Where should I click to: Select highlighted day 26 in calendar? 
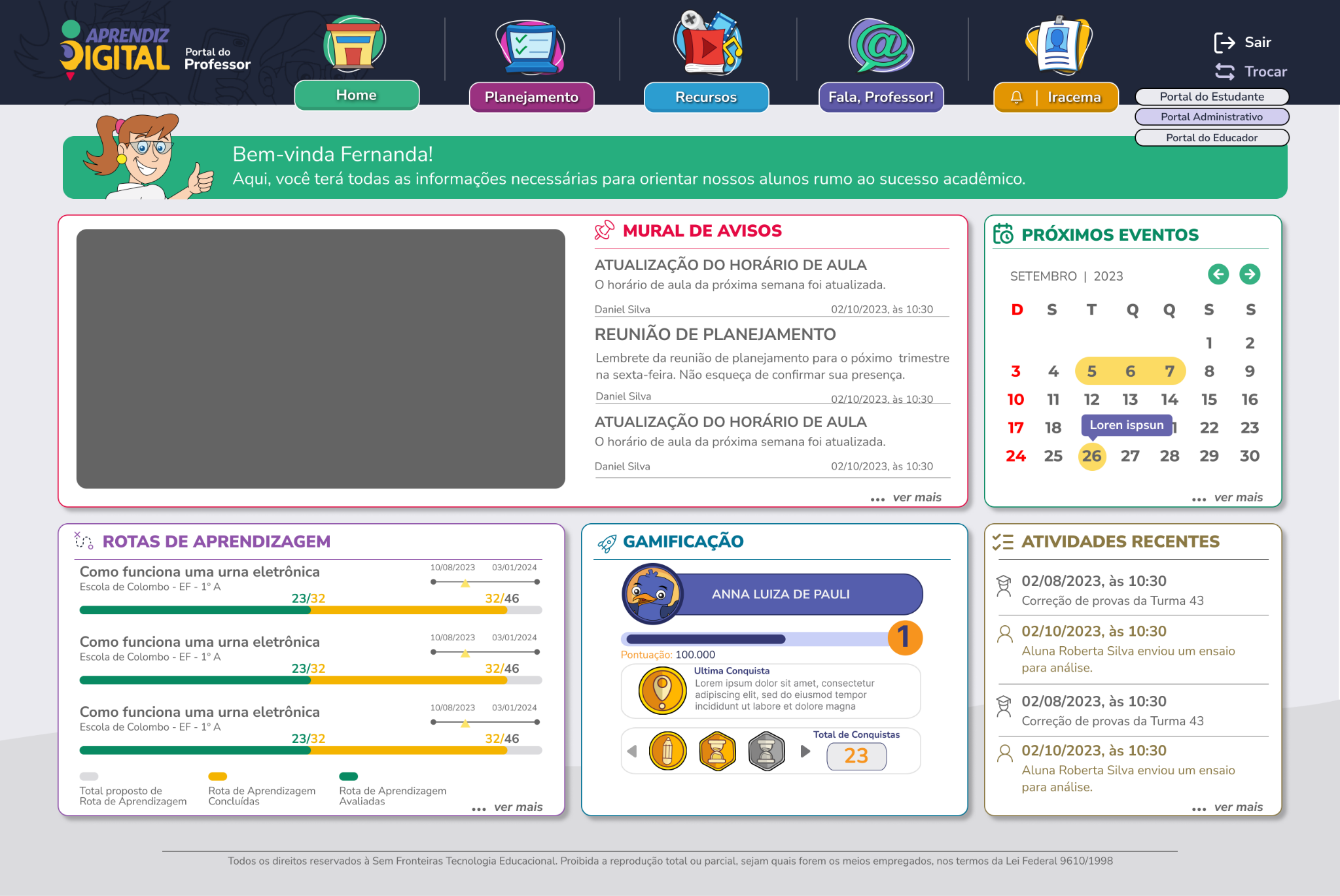point(1091,456)
